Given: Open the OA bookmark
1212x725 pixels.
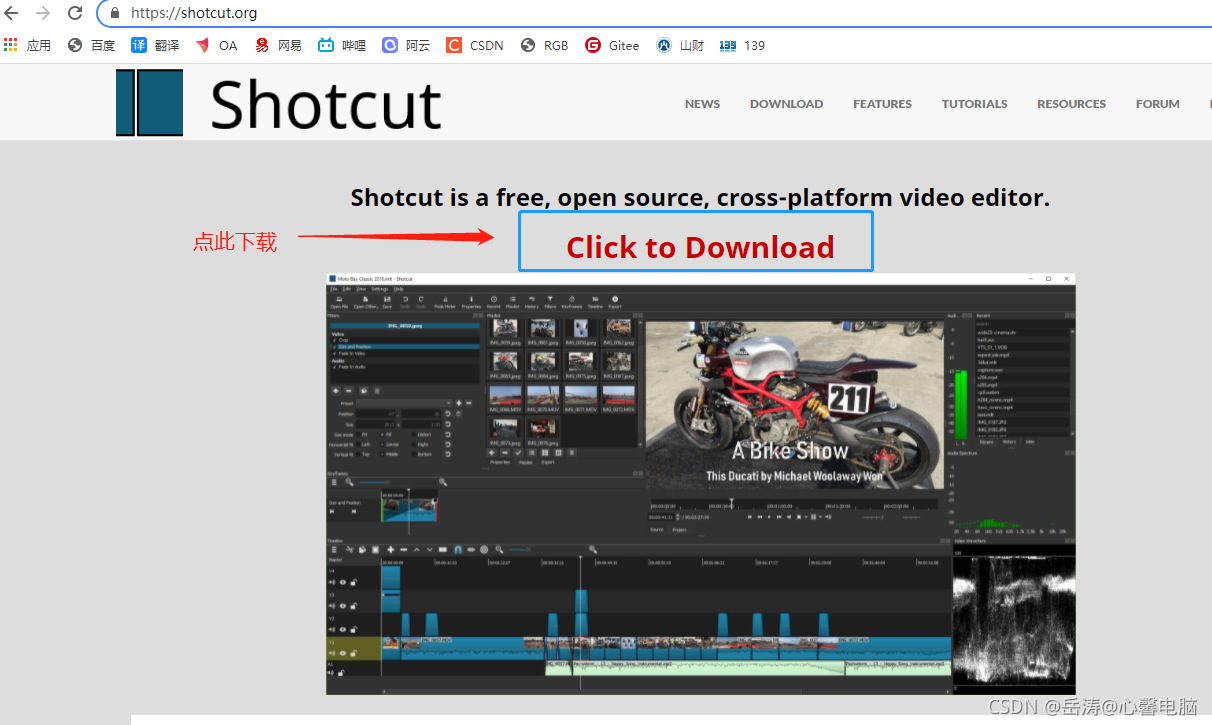Looking at the screenshot, I should [x=217, y=45].
